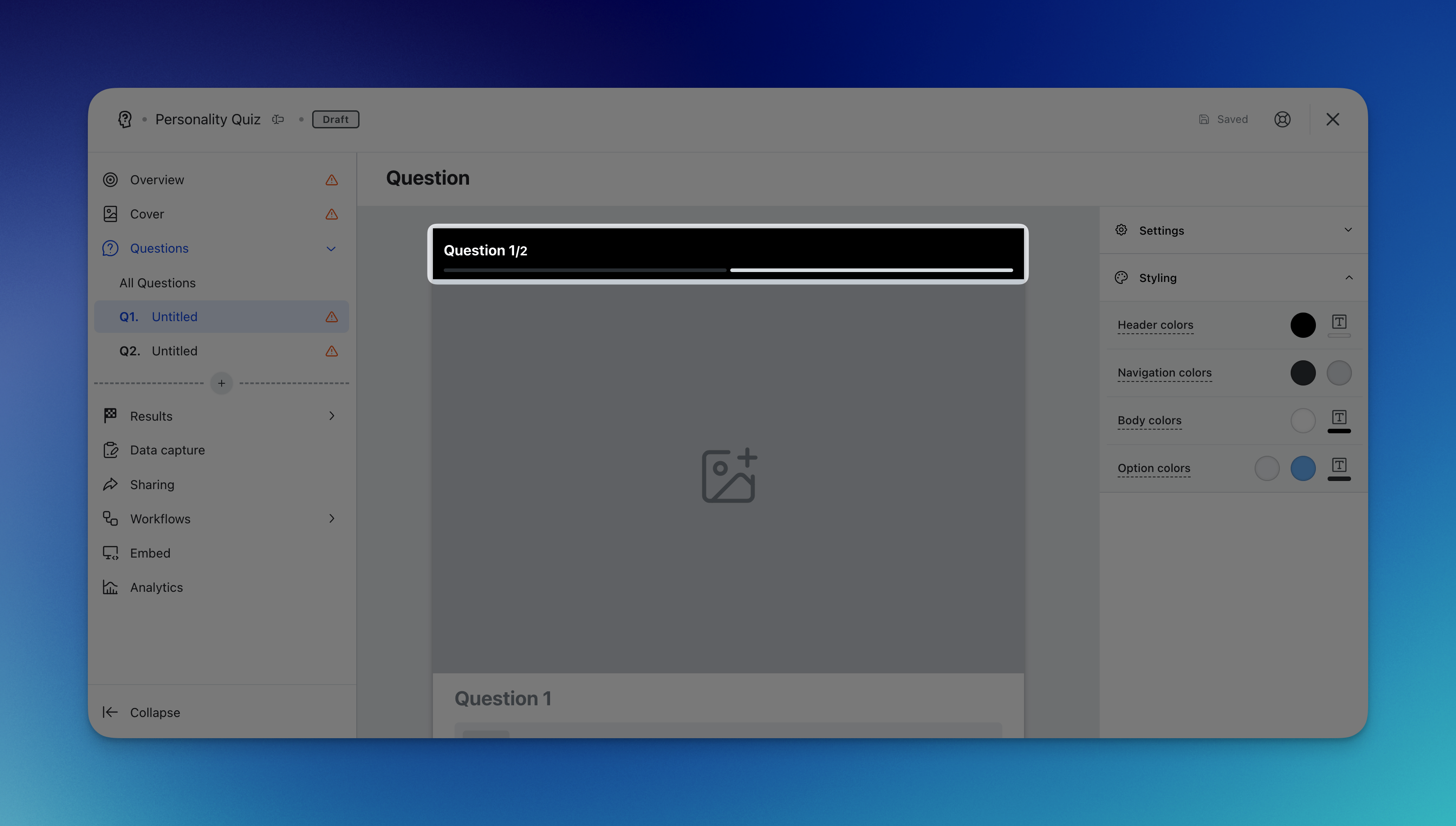
Task: Open the Analytics section
Action: click(x=156, y=587)
